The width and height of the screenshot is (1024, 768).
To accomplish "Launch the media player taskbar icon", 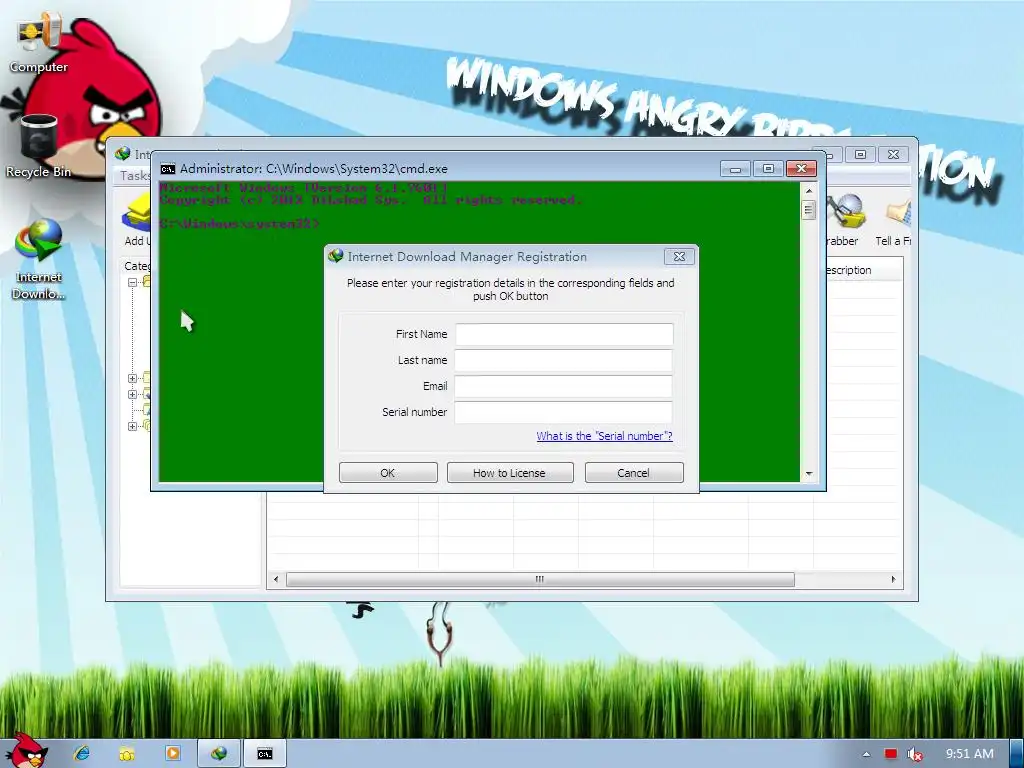I will tap(173, 753).
